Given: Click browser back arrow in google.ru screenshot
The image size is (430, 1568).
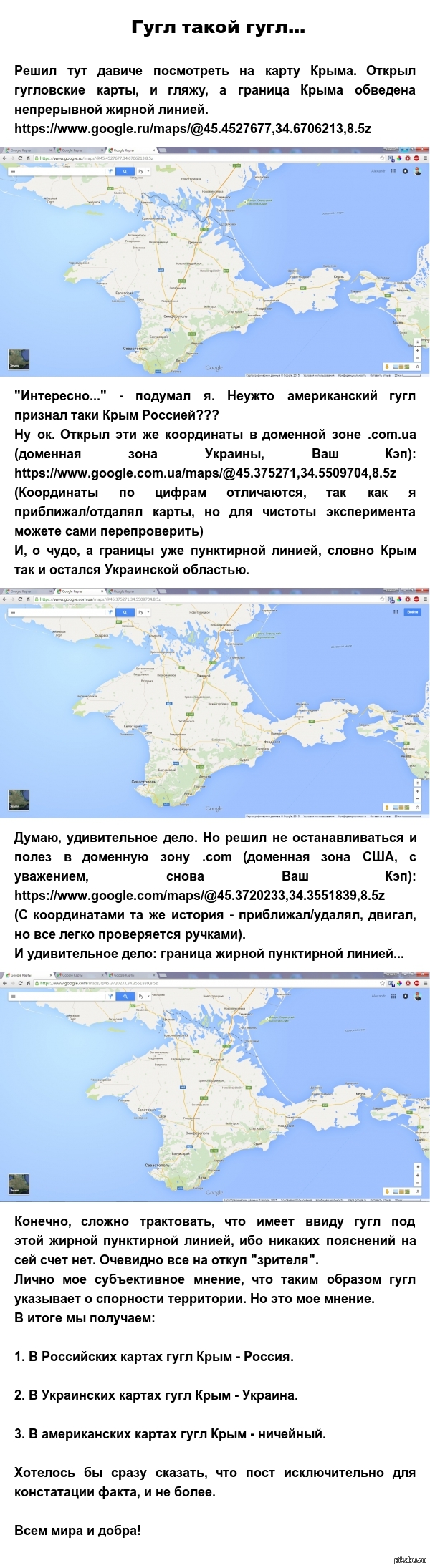Looking at the screenshot, I should (x=5, y=158).
